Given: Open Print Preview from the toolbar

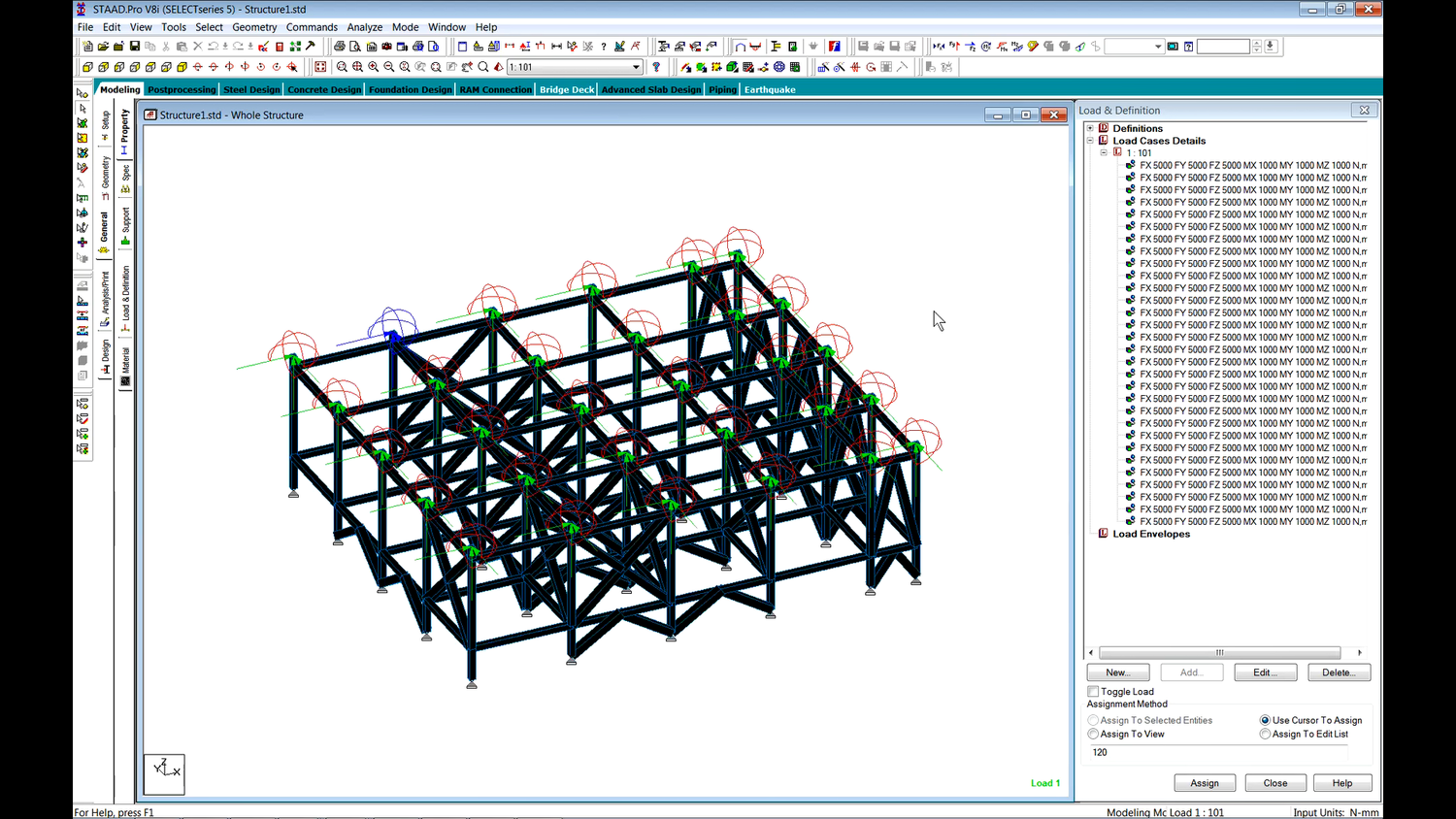Looking at the screenshot, I should coord(355,47).
